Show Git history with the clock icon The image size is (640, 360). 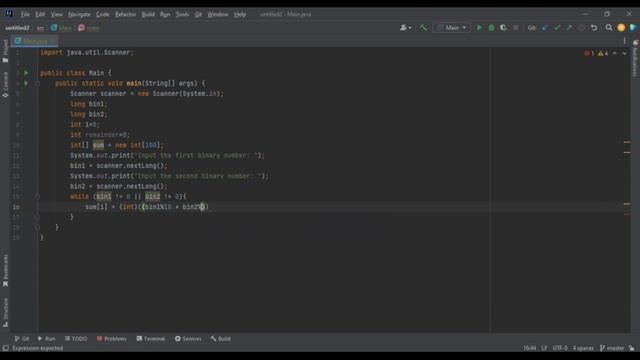(581, 28)
